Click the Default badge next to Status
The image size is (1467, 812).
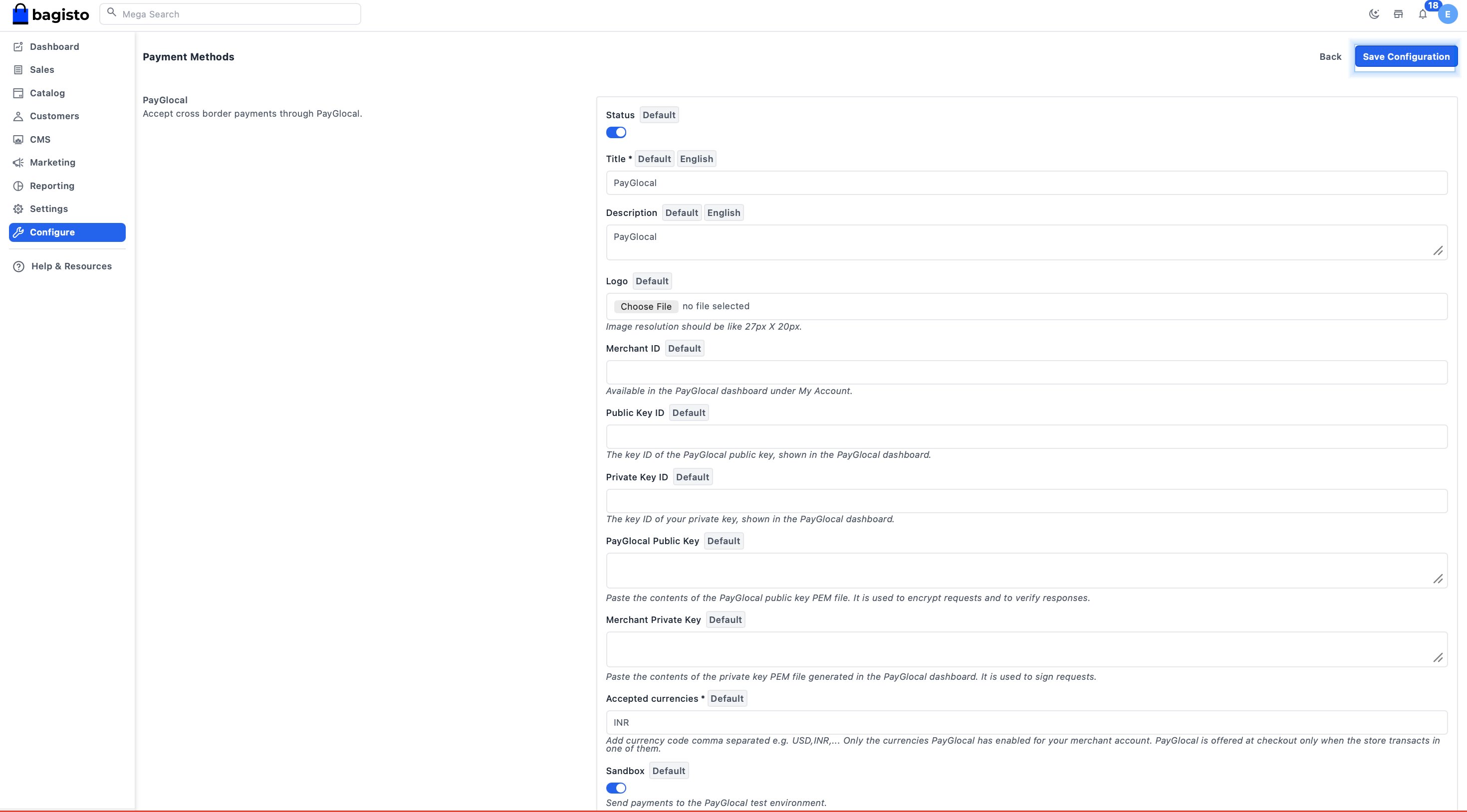coord(659,115)
